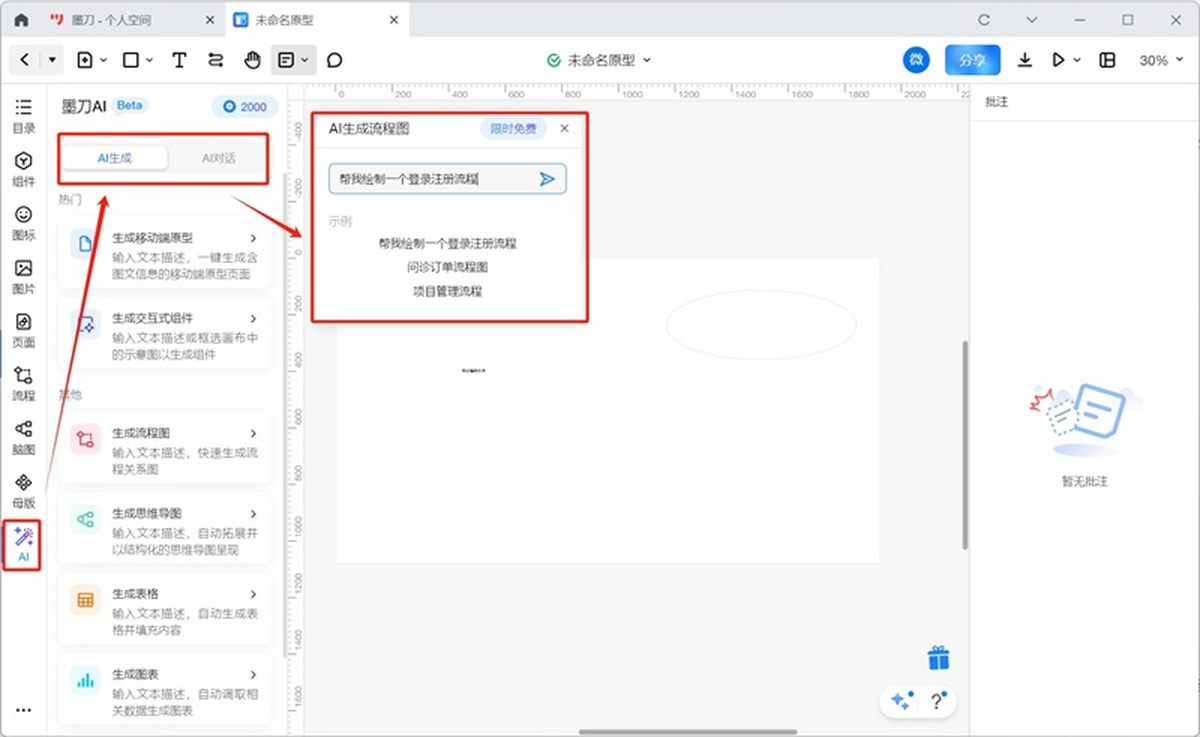The width and height of the screenshot is (1200, 737).
Task: Open 脑图 in left sidebar
Action: [x=24, y=438]
